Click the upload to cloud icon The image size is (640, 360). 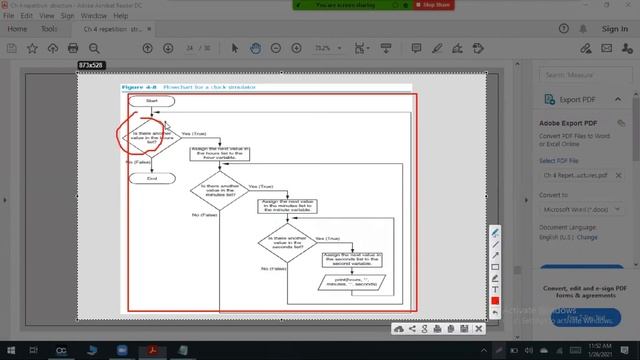pyautogui.click(x=53, y=48)
